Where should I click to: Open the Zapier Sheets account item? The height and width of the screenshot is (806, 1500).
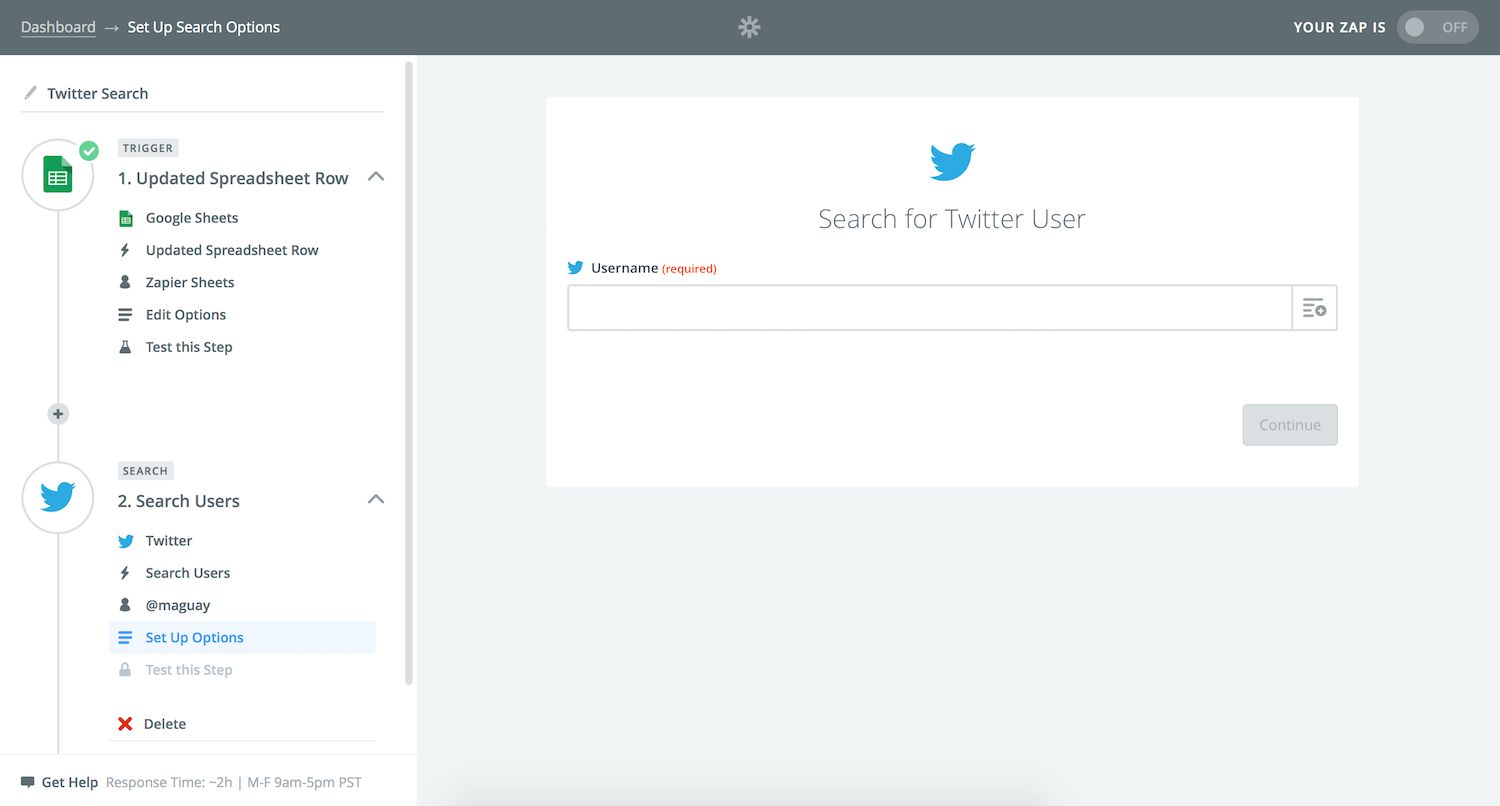[190, 282]
